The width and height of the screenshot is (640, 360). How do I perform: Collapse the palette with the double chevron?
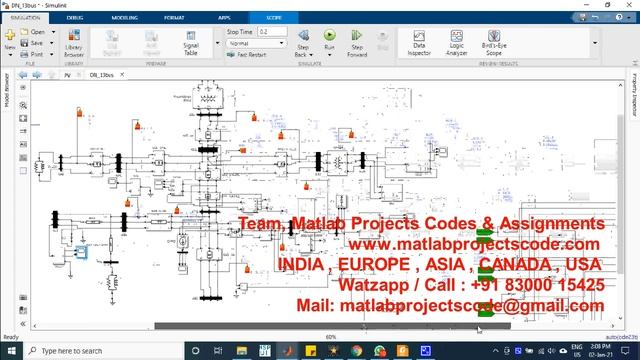[23, 324]
